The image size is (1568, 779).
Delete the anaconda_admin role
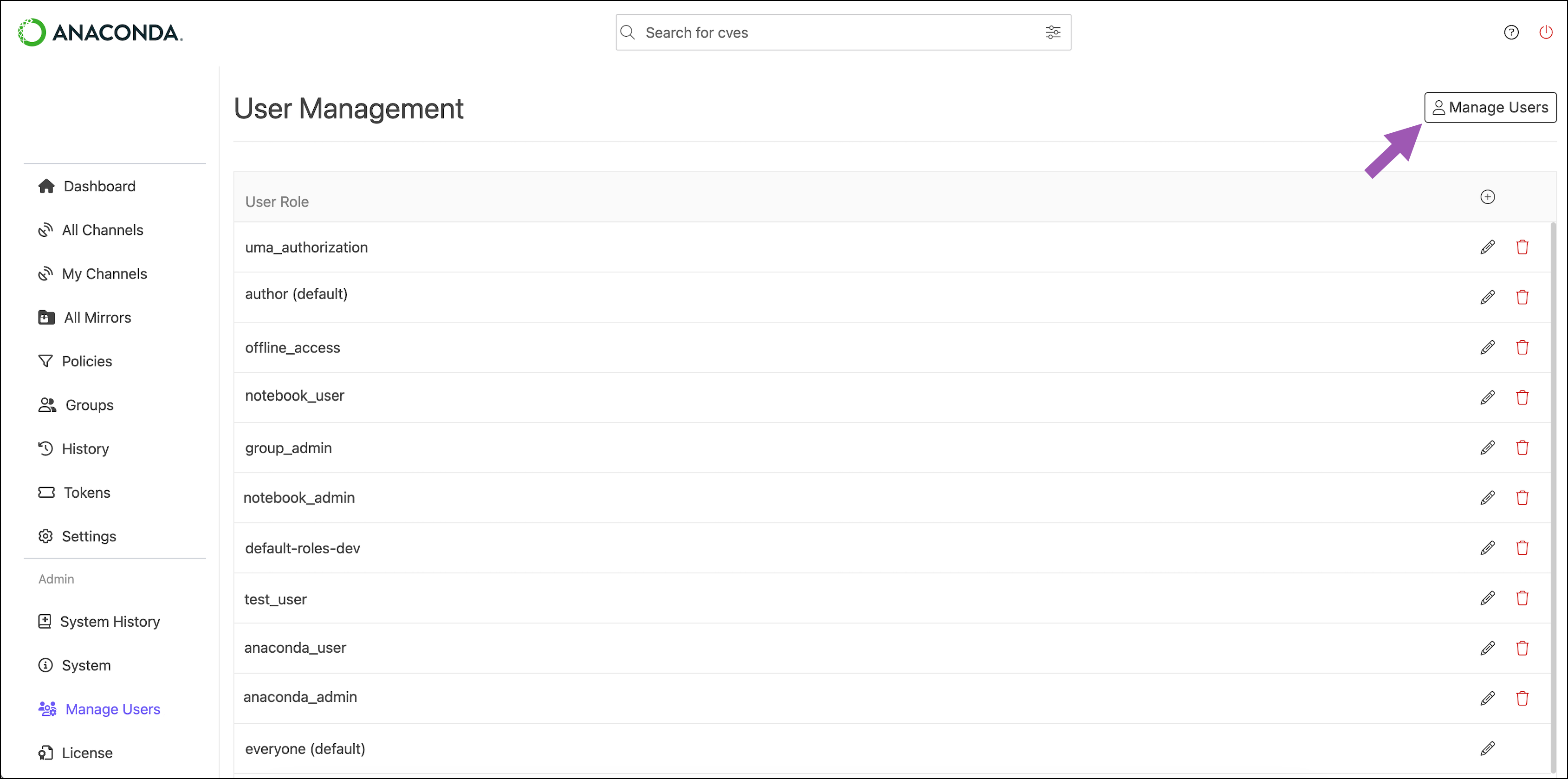(x=1522, y=698)
